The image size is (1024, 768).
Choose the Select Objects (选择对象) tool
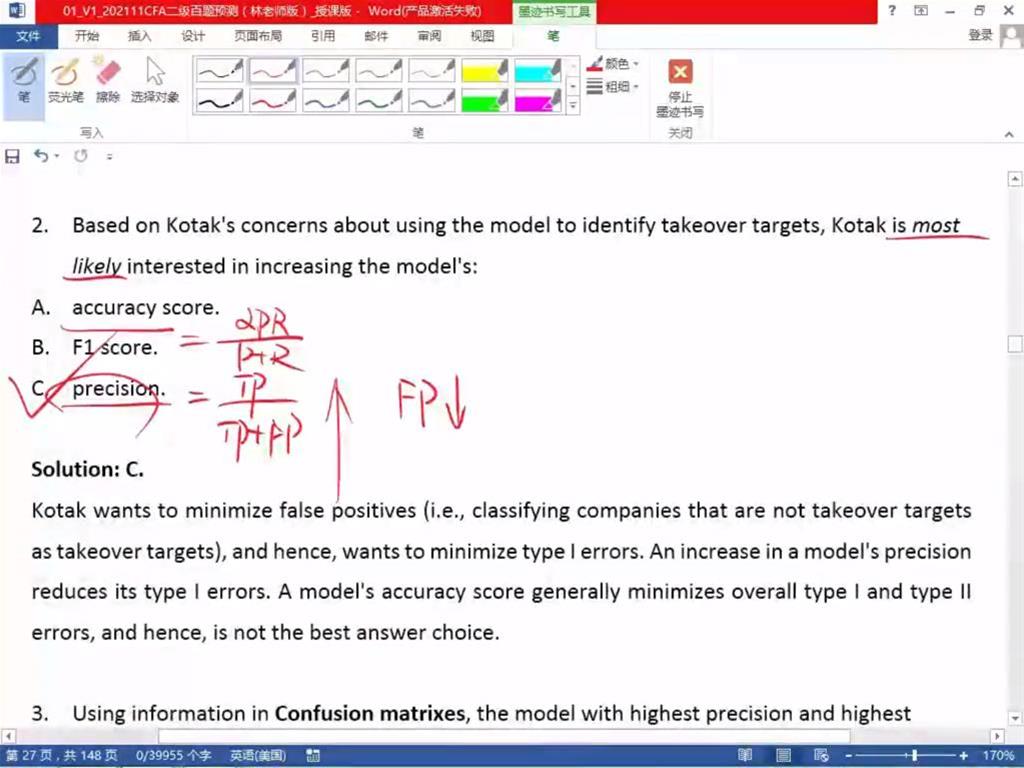point(155,81)
